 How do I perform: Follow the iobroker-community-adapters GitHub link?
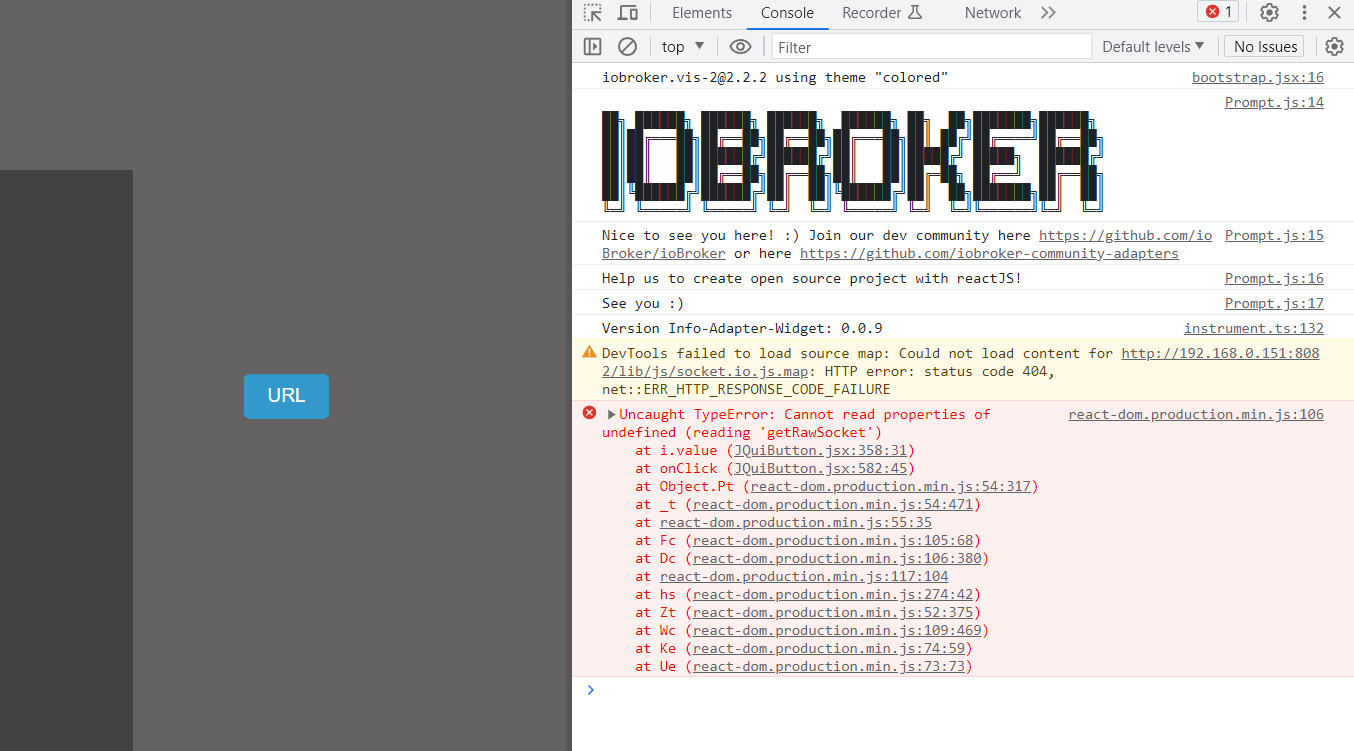tap(989, 253)
